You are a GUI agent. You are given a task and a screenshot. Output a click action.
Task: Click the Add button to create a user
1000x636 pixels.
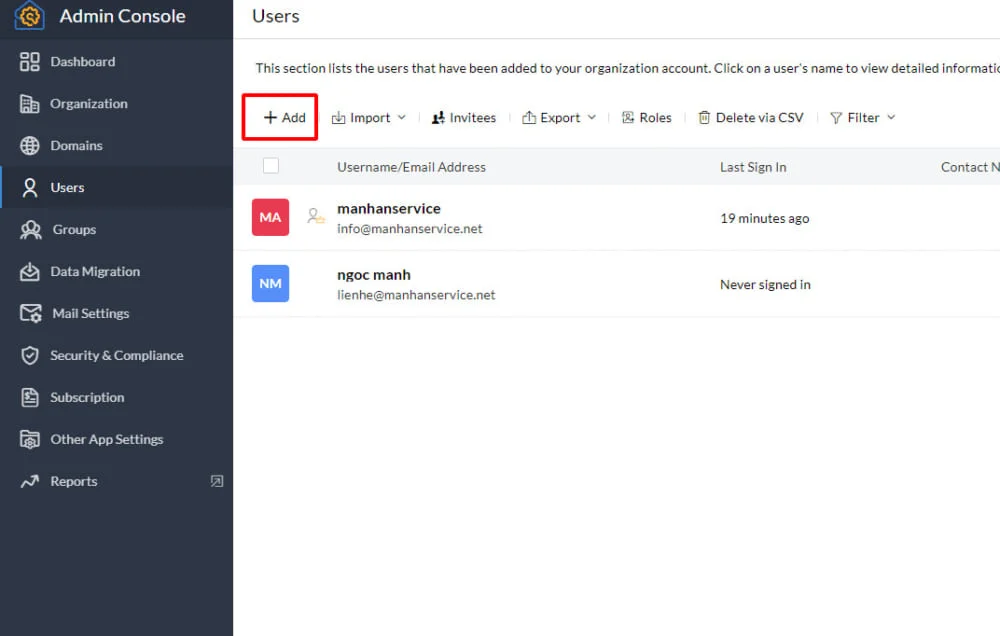pos(280,116)
